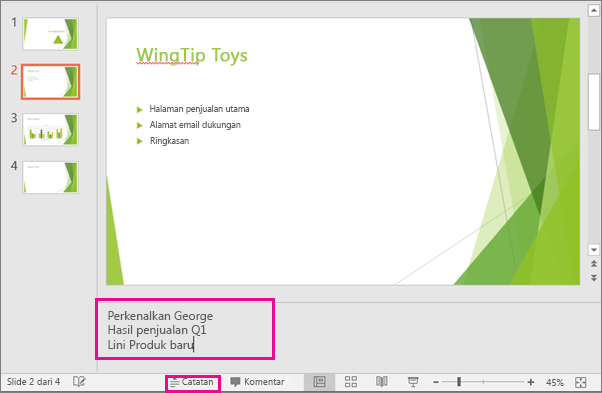Fit slide to current window icon
The image size is (602, 393).
(x=581, y=382)
